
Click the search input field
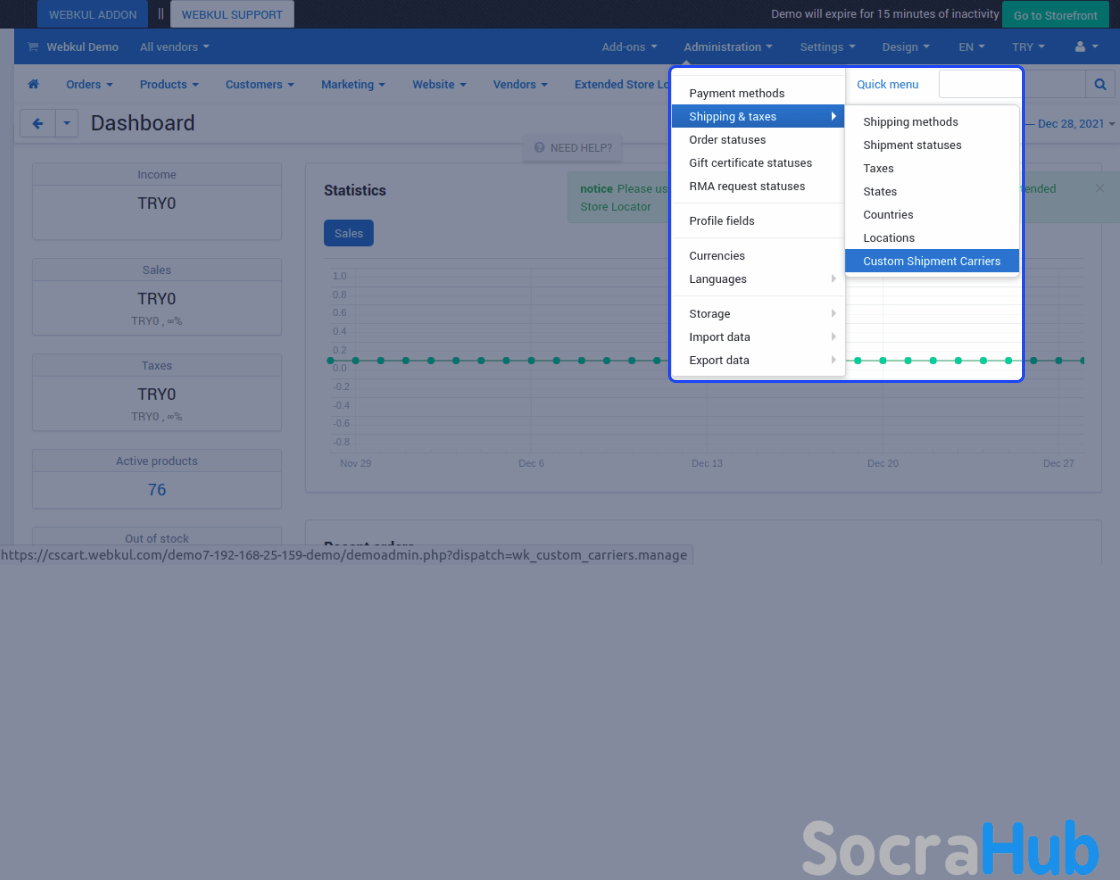coord(1012,84)
